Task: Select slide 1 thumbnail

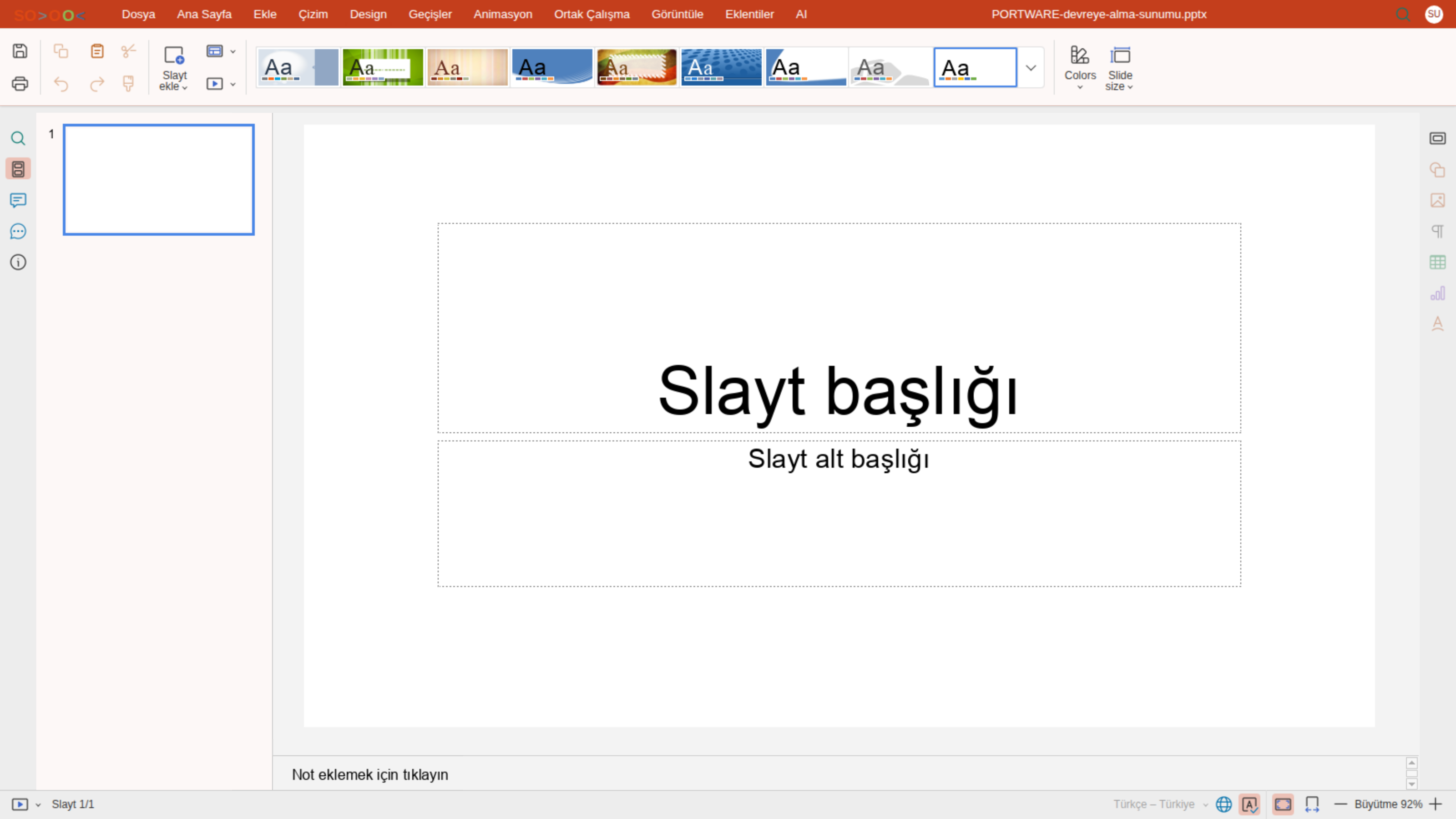Action: tap(159, 180)
